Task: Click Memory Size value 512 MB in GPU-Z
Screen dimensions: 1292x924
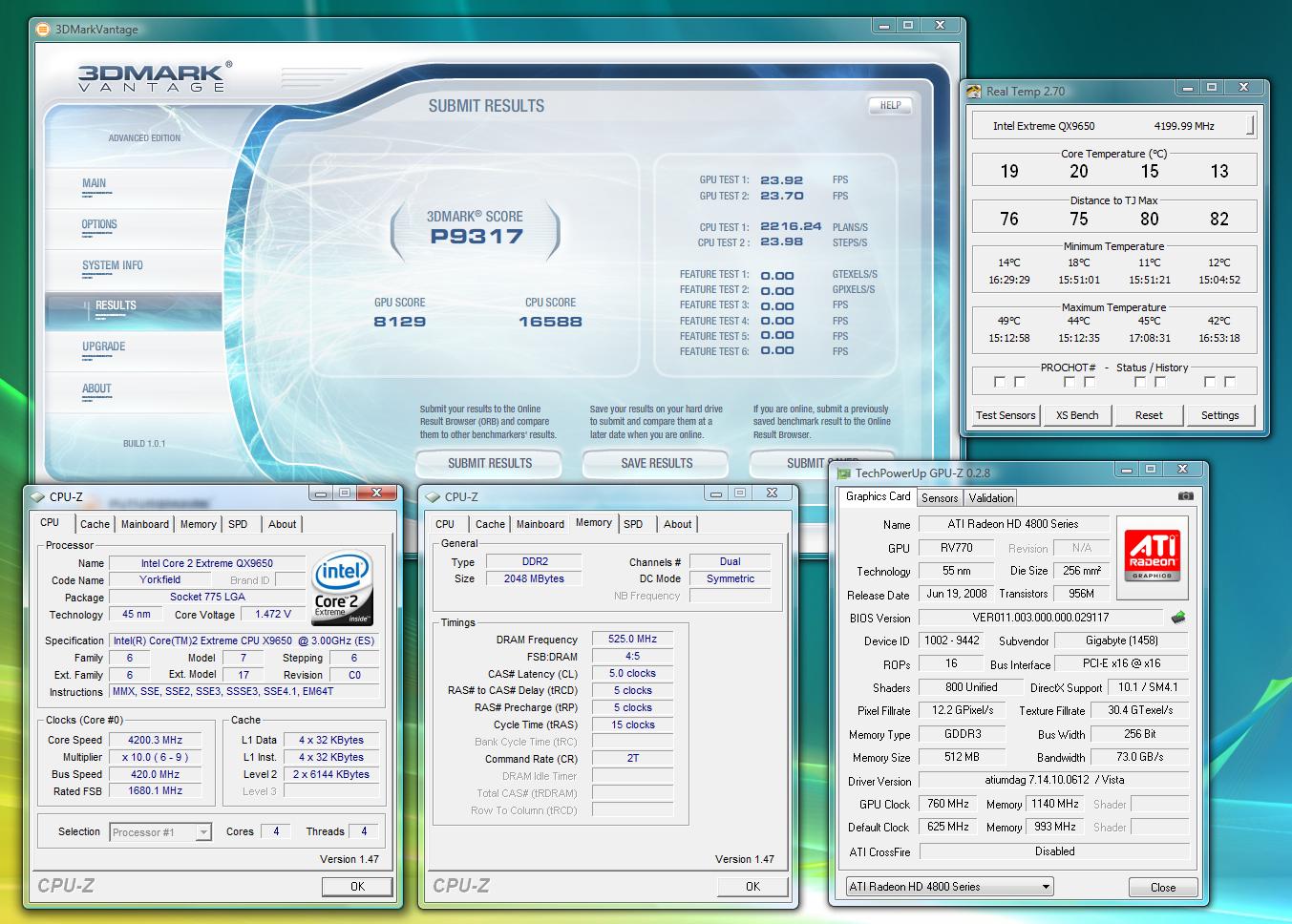Action: 962,757
